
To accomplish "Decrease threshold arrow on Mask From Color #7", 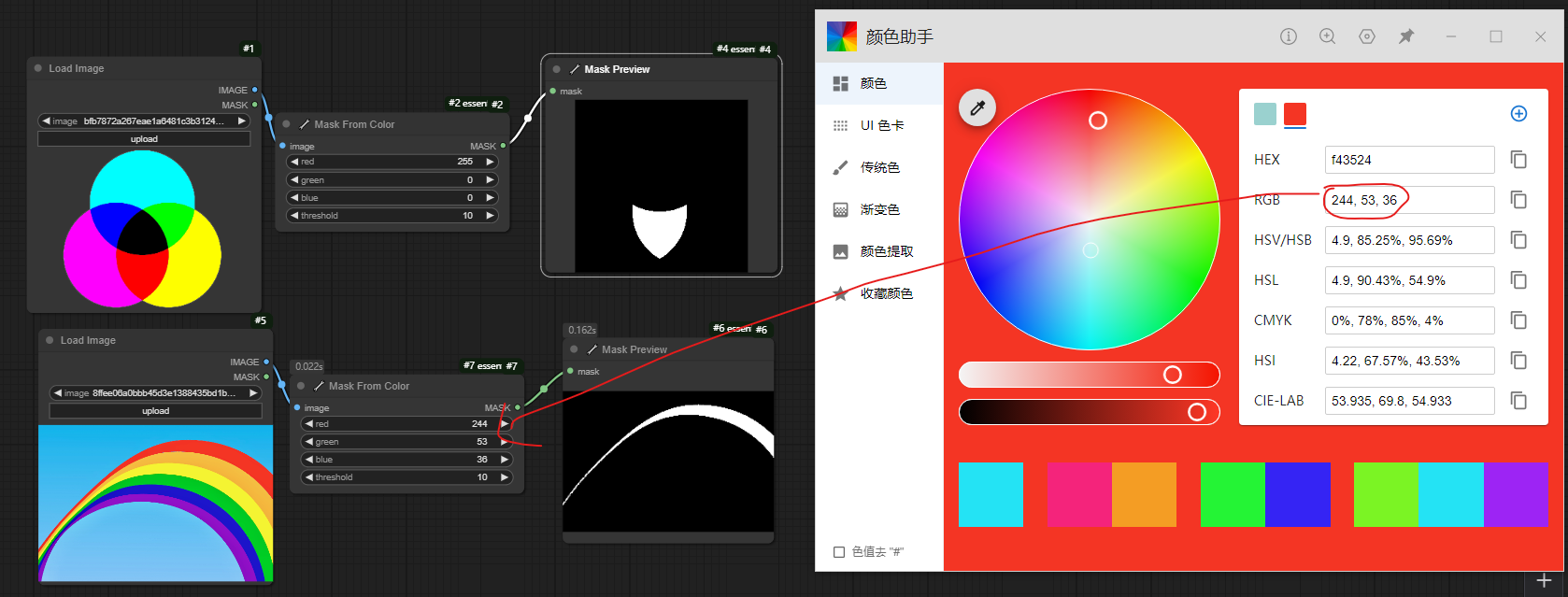I will coord(308,477).
